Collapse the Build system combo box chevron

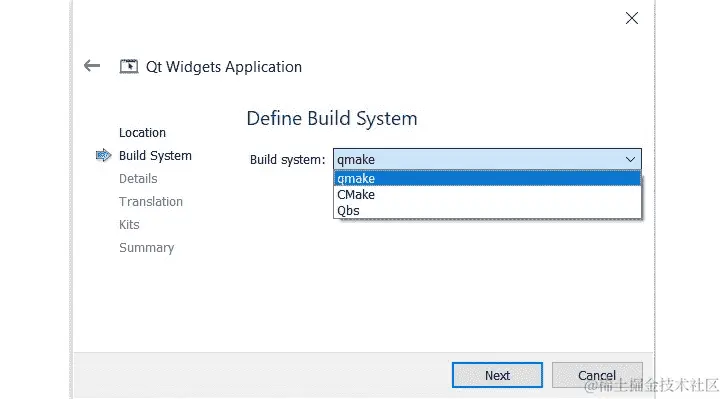[630, 160]
